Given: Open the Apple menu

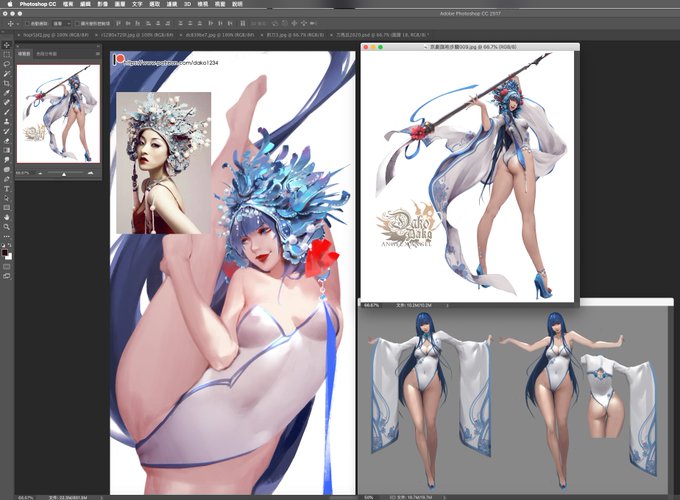Looking at the screenshot, I should click(x=9, y=4).
